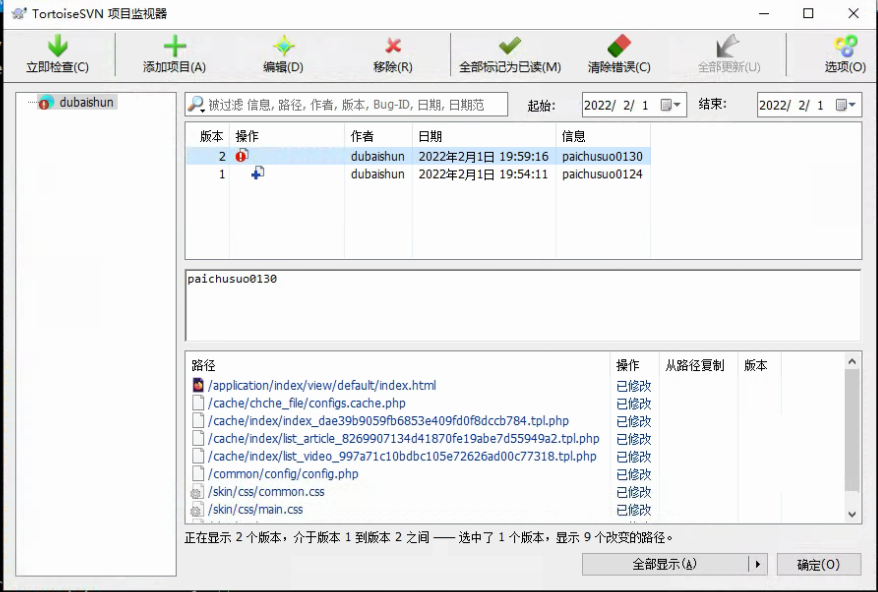Maximize the TortoiseSVN window
Screen dimensions: 878x592
click(x=808, y=13)
